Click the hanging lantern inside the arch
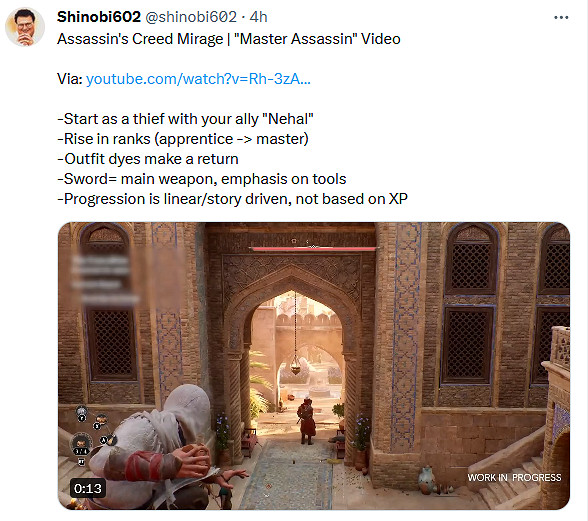Image resolution: width=588 pixels, height=521 pixels. coord(296,365)
